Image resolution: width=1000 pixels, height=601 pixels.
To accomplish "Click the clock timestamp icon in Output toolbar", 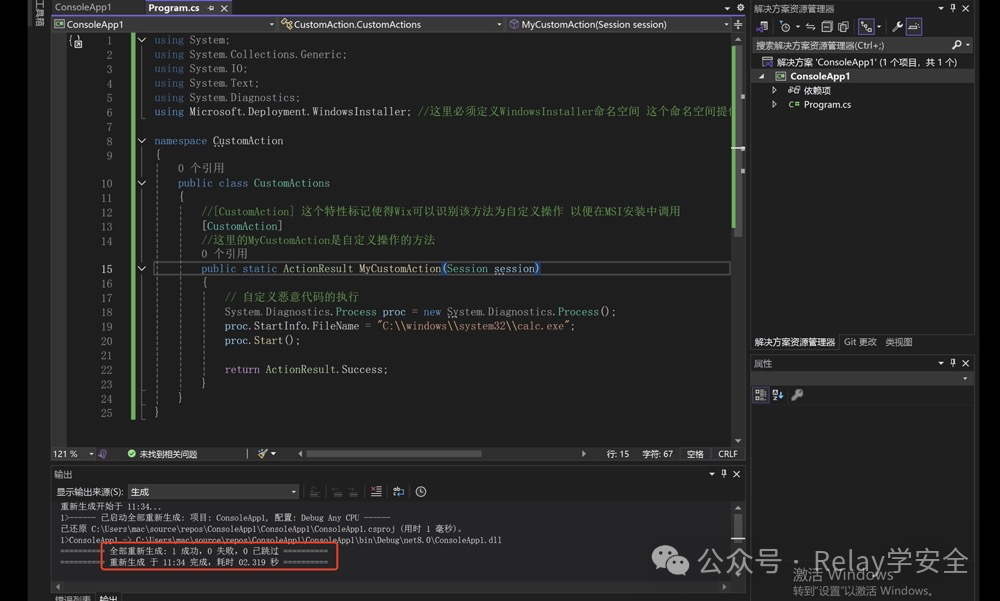I will pos(421,491).
